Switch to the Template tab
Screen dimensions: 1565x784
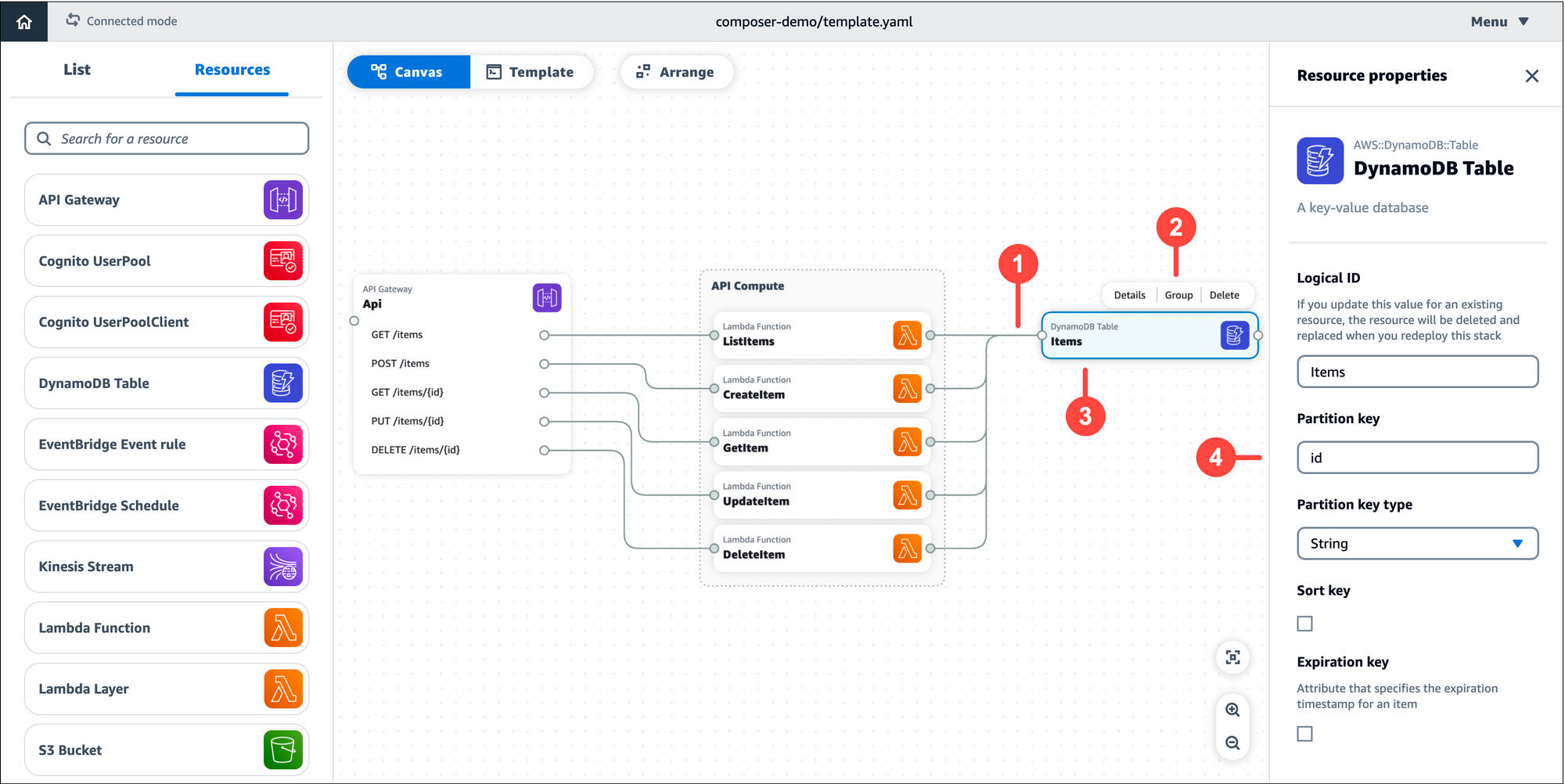click(x=533, y=71)
